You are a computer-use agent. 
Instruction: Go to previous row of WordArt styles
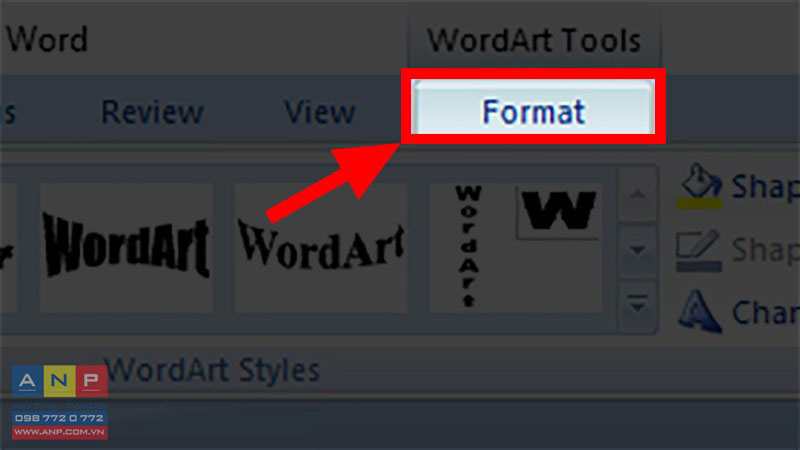(x=637, y=194)
